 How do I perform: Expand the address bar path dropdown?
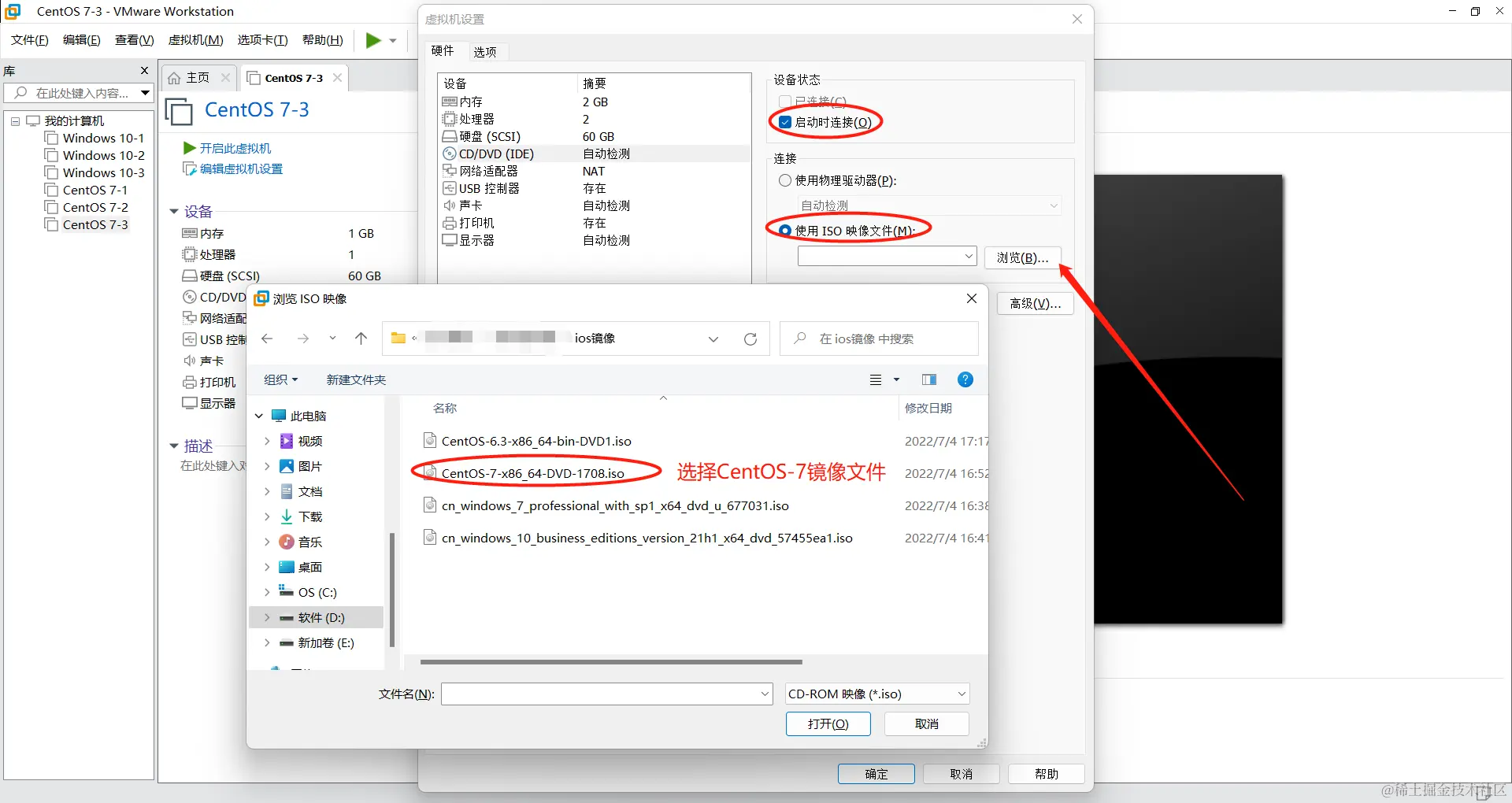pyautogui.click(x=713, y=339)
